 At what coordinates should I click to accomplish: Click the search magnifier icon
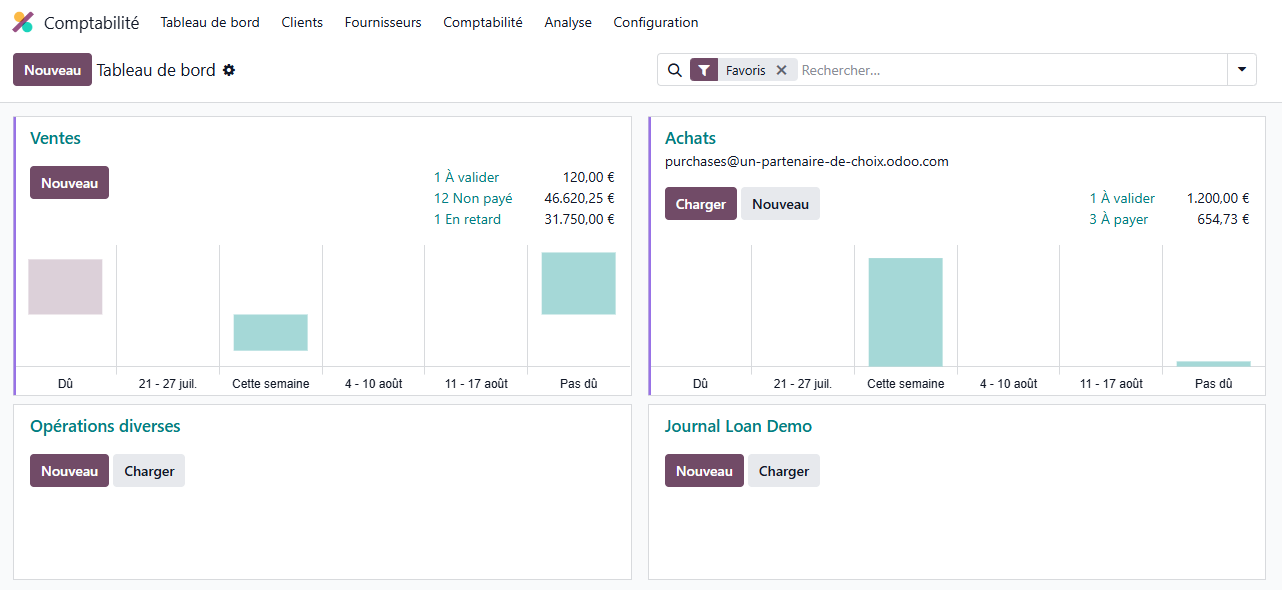coord(675,70)
